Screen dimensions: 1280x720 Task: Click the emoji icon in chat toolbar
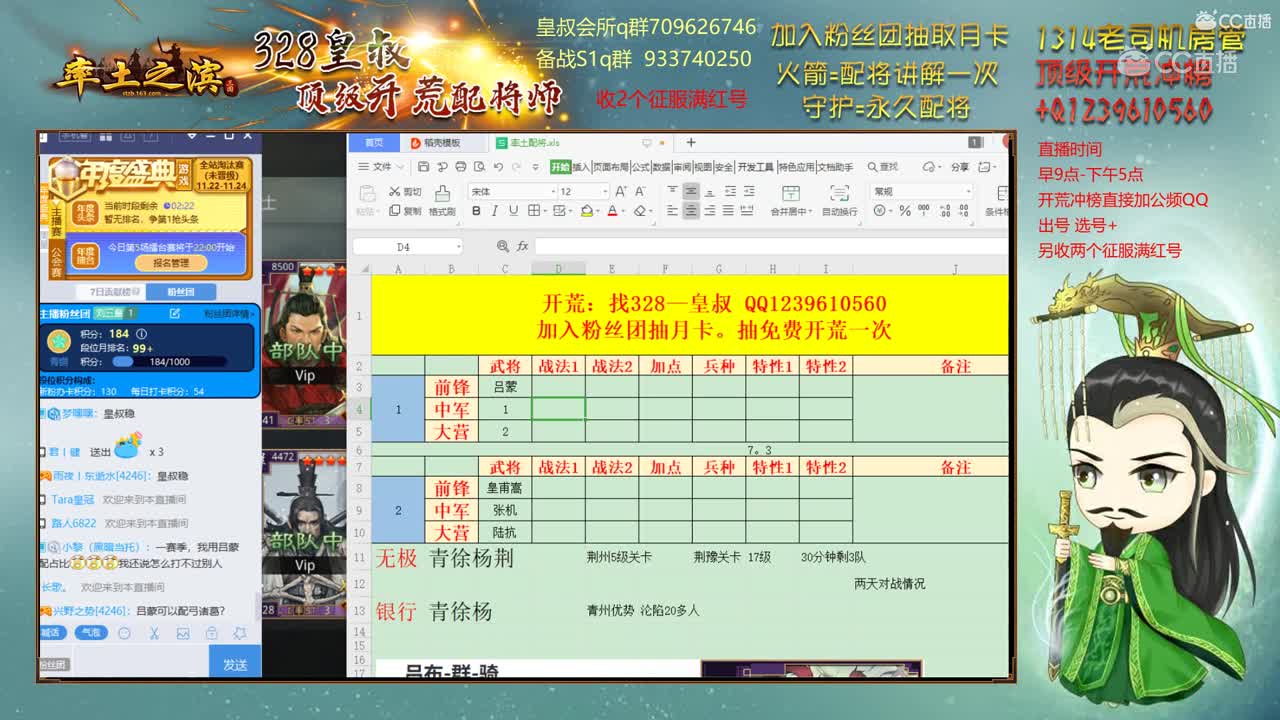click(x=124, y=633)
